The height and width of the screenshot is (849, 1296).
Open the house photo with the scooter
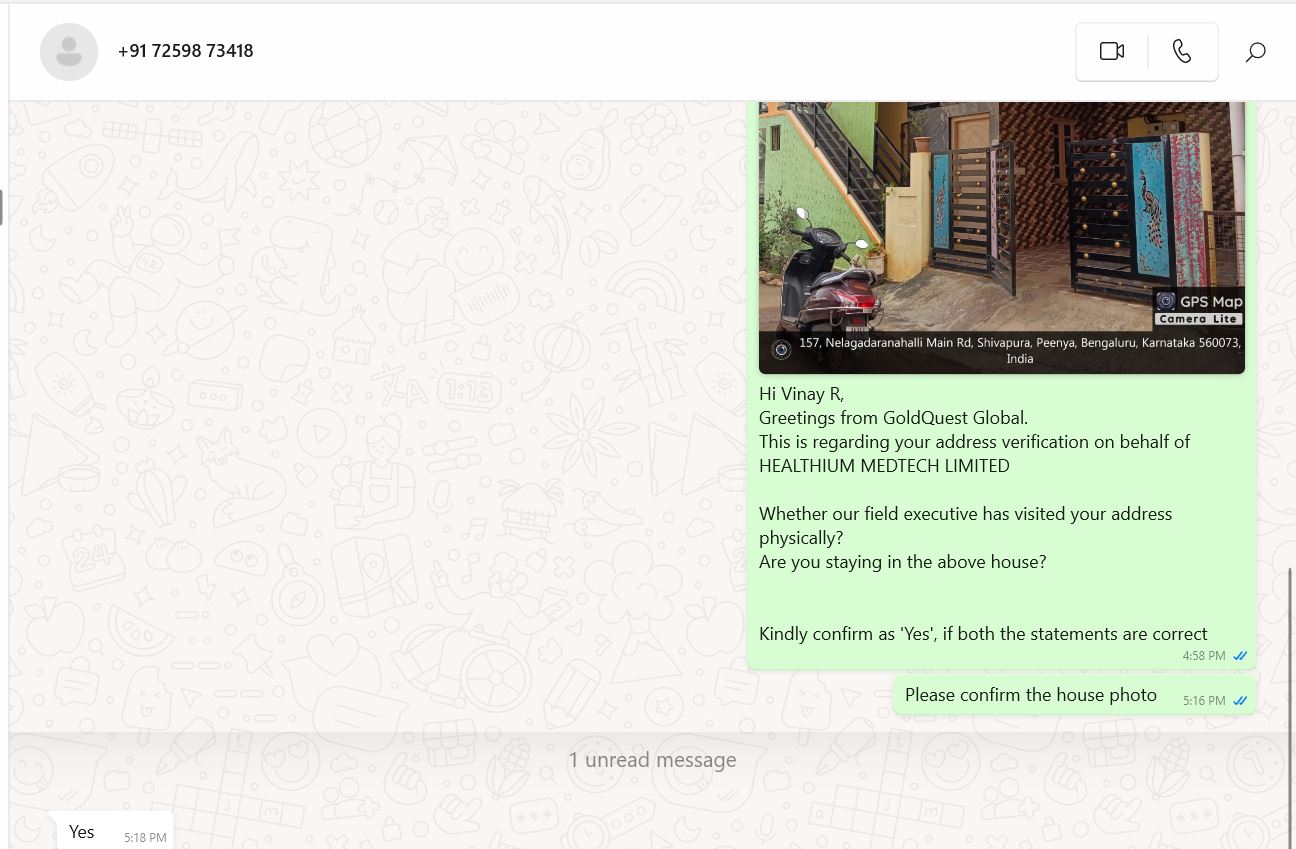(x=1002, y=237)
